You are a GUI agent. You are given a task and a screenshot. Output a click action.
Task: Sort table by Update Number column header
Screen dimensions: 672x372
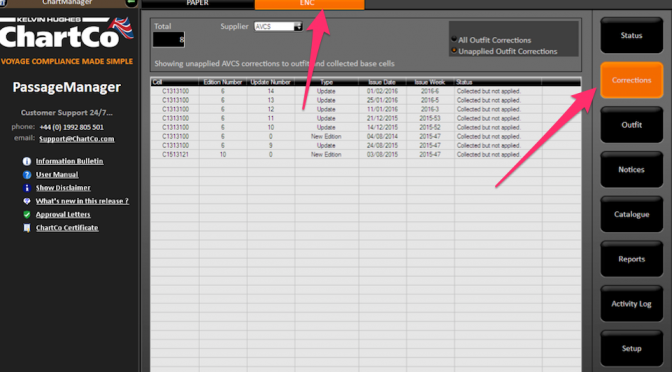[271, 82]
